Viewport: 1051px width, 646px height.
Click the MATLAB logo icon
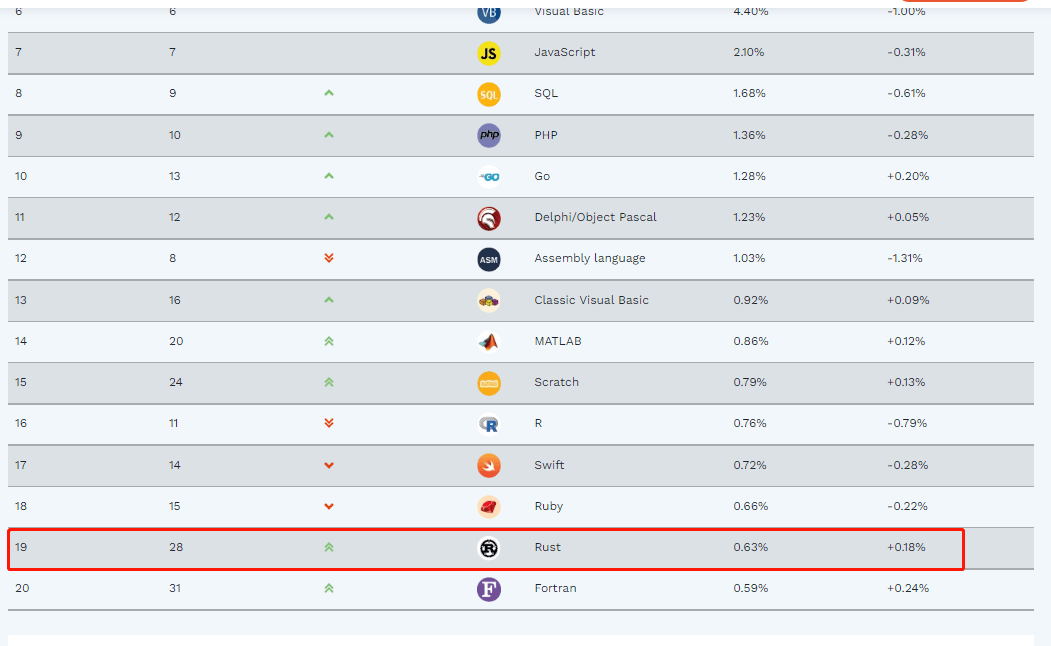[x=489, y=342]
